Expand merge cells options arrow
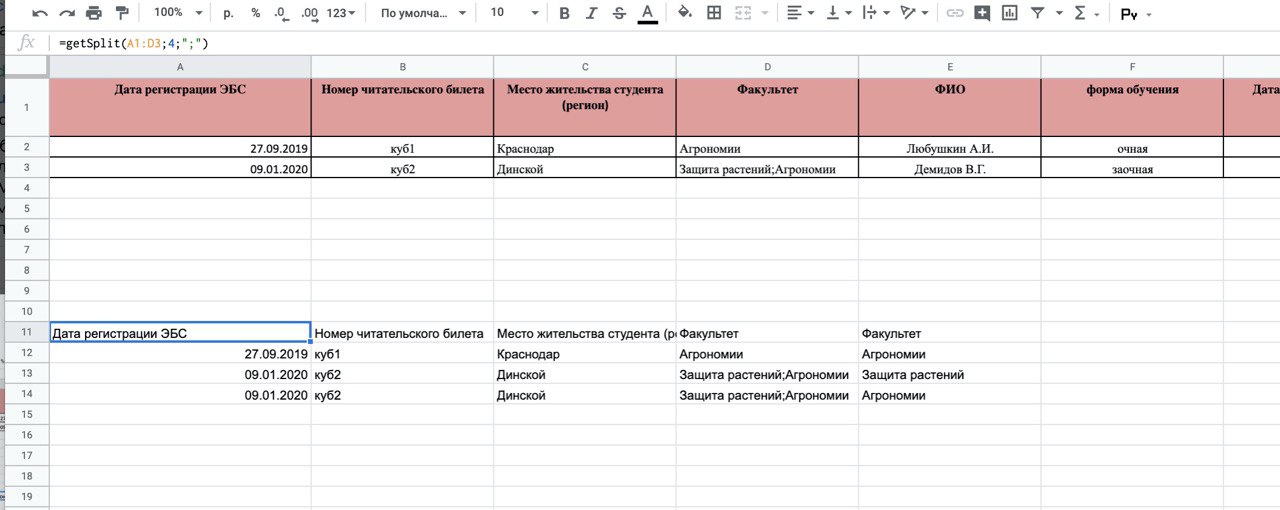The height and width of the screenshot is (510, 1280). click(765, 13)
